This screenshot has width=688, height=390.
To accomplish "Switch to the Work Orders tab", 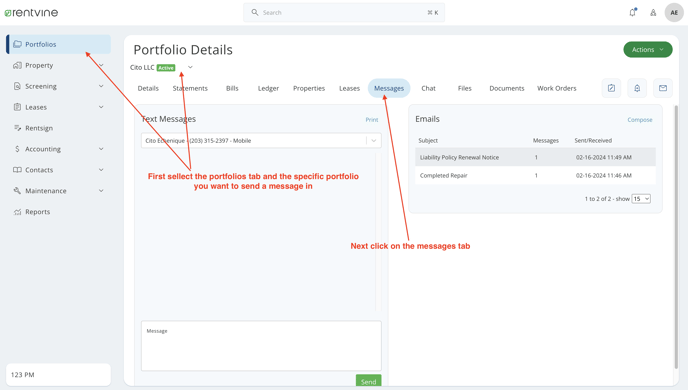I will 556,88.
